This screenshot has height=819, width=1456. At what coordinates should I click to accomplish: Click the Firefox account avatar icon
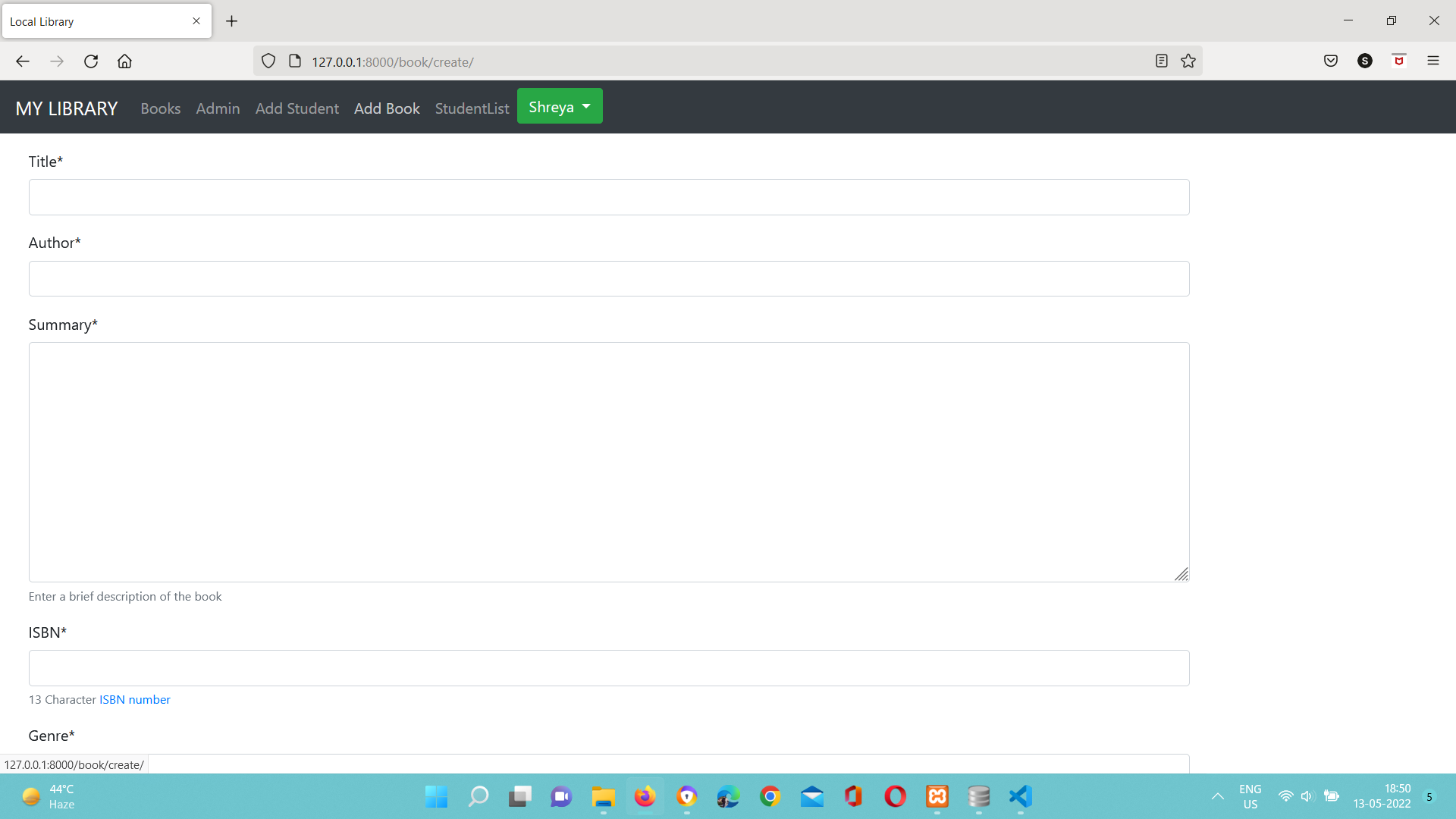tap(1365, 61)
